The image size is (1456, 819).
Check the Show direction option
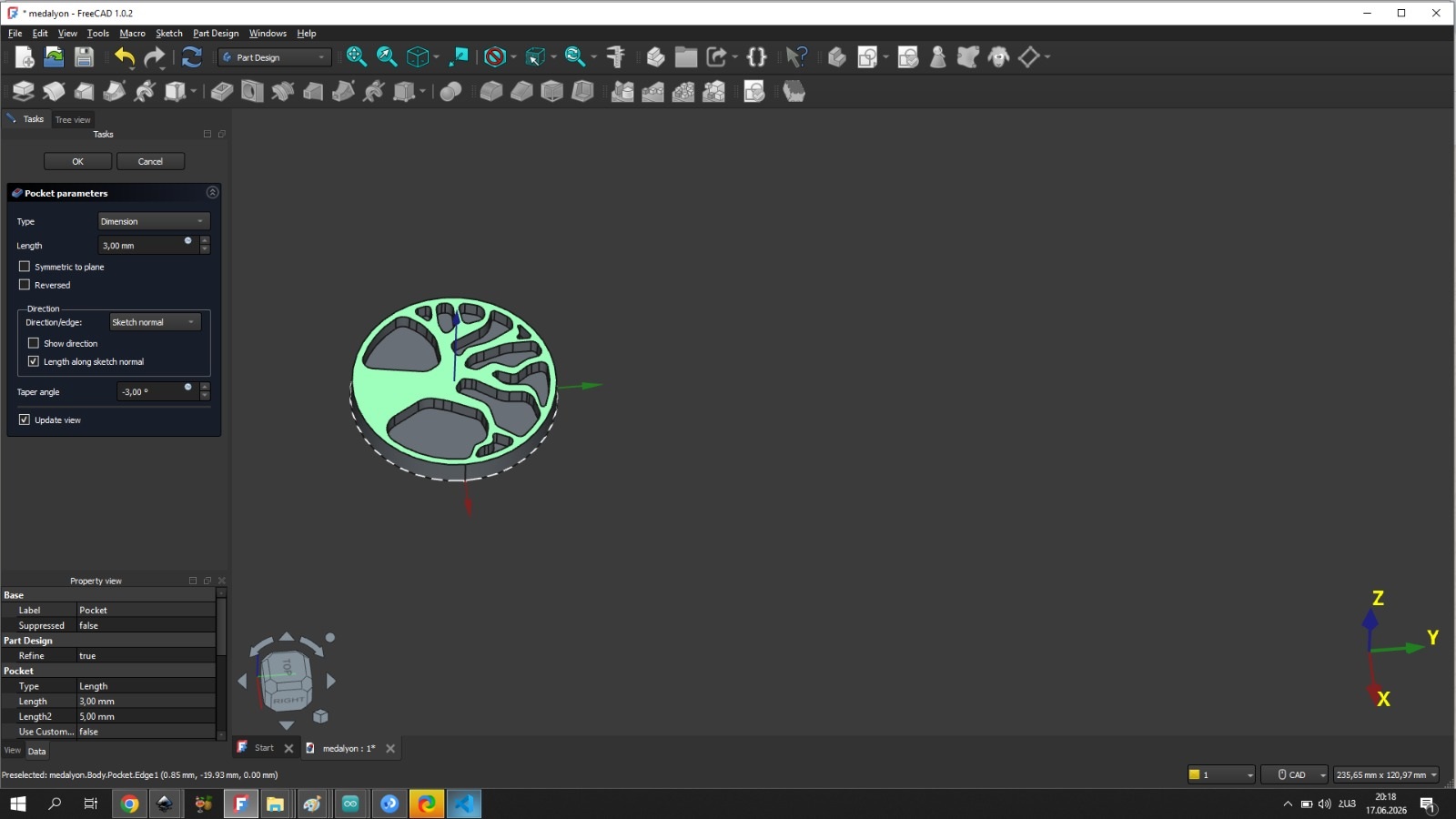34,343
